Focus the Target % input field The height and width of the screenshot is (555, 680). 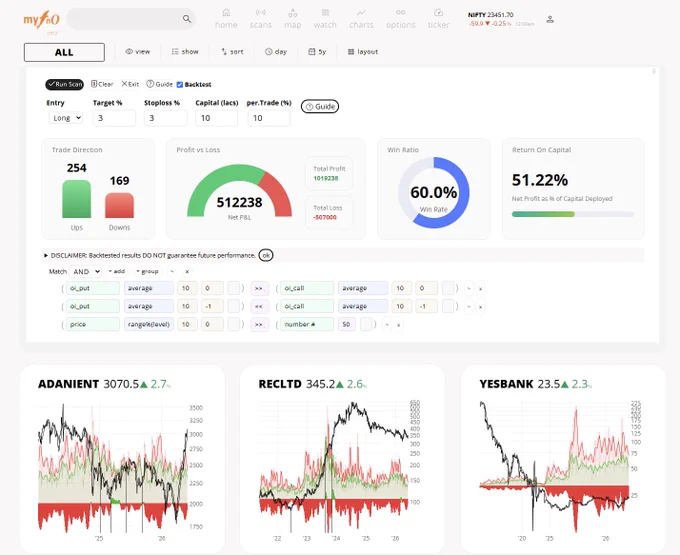[x=114, y=118]
